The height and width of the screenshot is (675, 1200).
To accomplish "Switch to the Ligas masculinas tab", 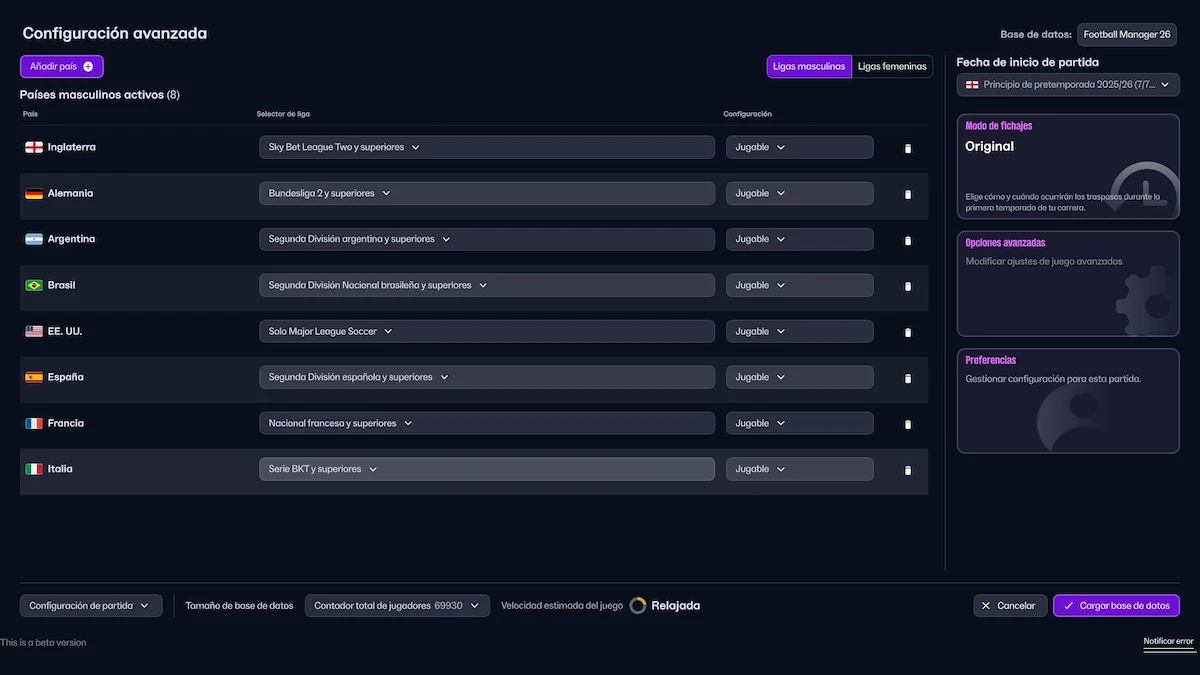I will (x=810, y=66).
